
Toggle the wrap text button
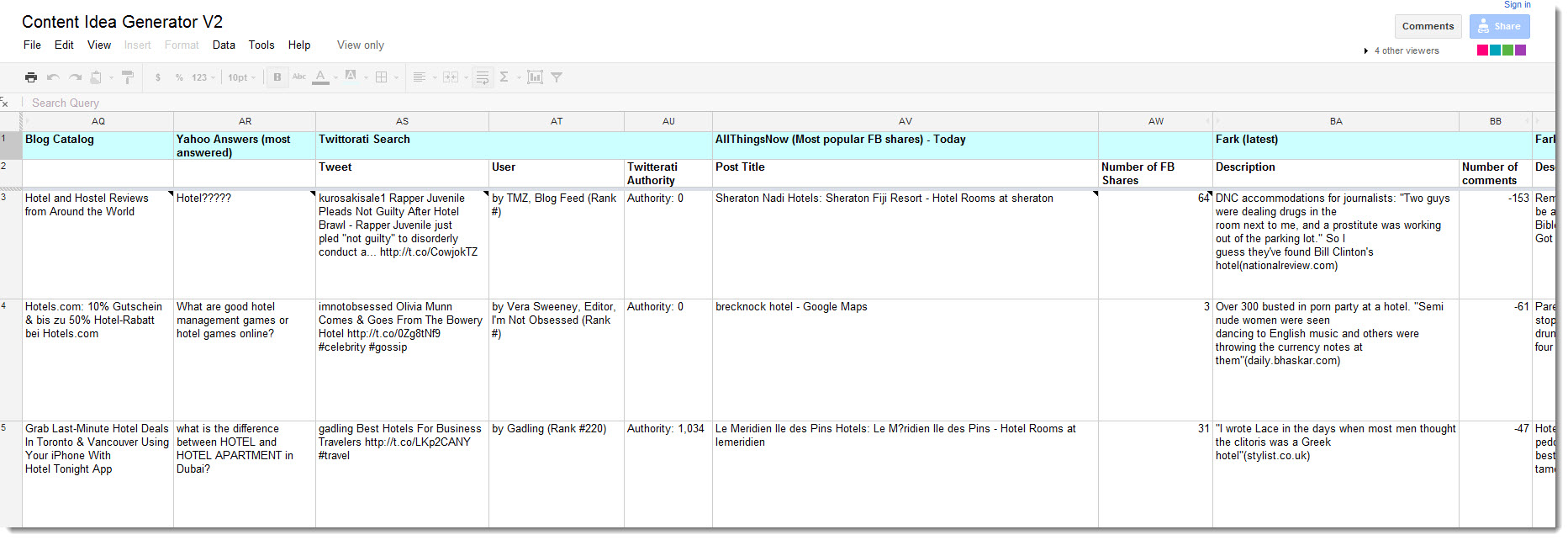pyautogui.click(x=483, y=77)
